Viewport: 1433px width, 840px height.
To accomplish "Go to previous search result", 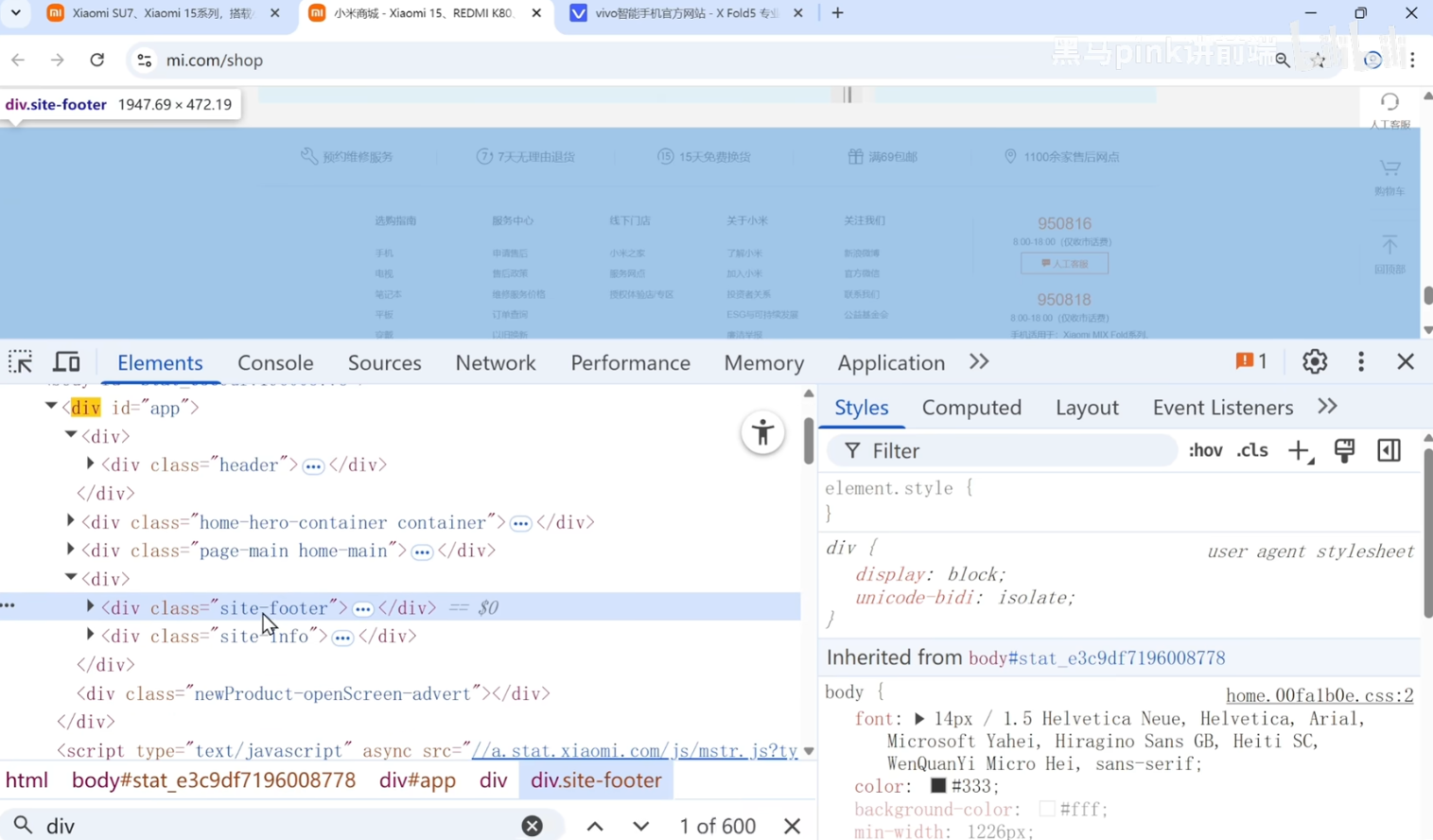I will (595, 826).
